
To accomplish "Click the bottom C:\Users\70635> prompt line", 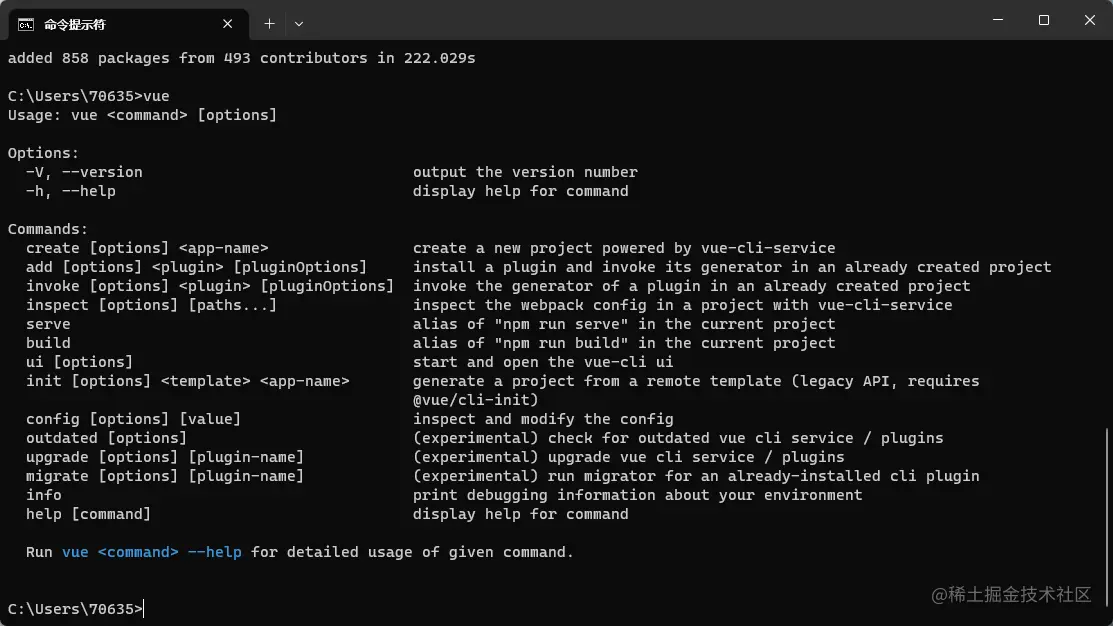I will point(75,608).
